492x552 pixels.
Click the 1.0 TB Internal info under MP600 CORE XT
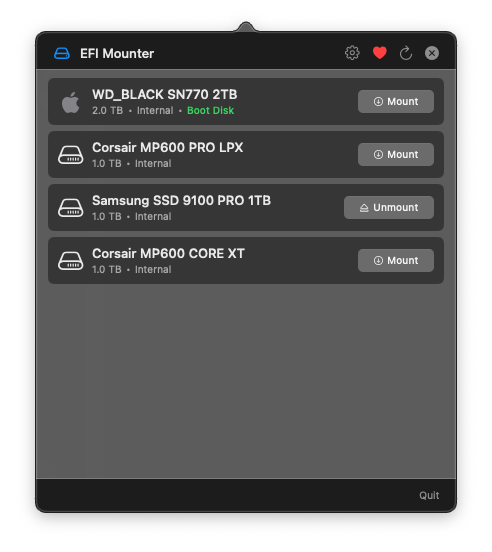coord(132,270)
